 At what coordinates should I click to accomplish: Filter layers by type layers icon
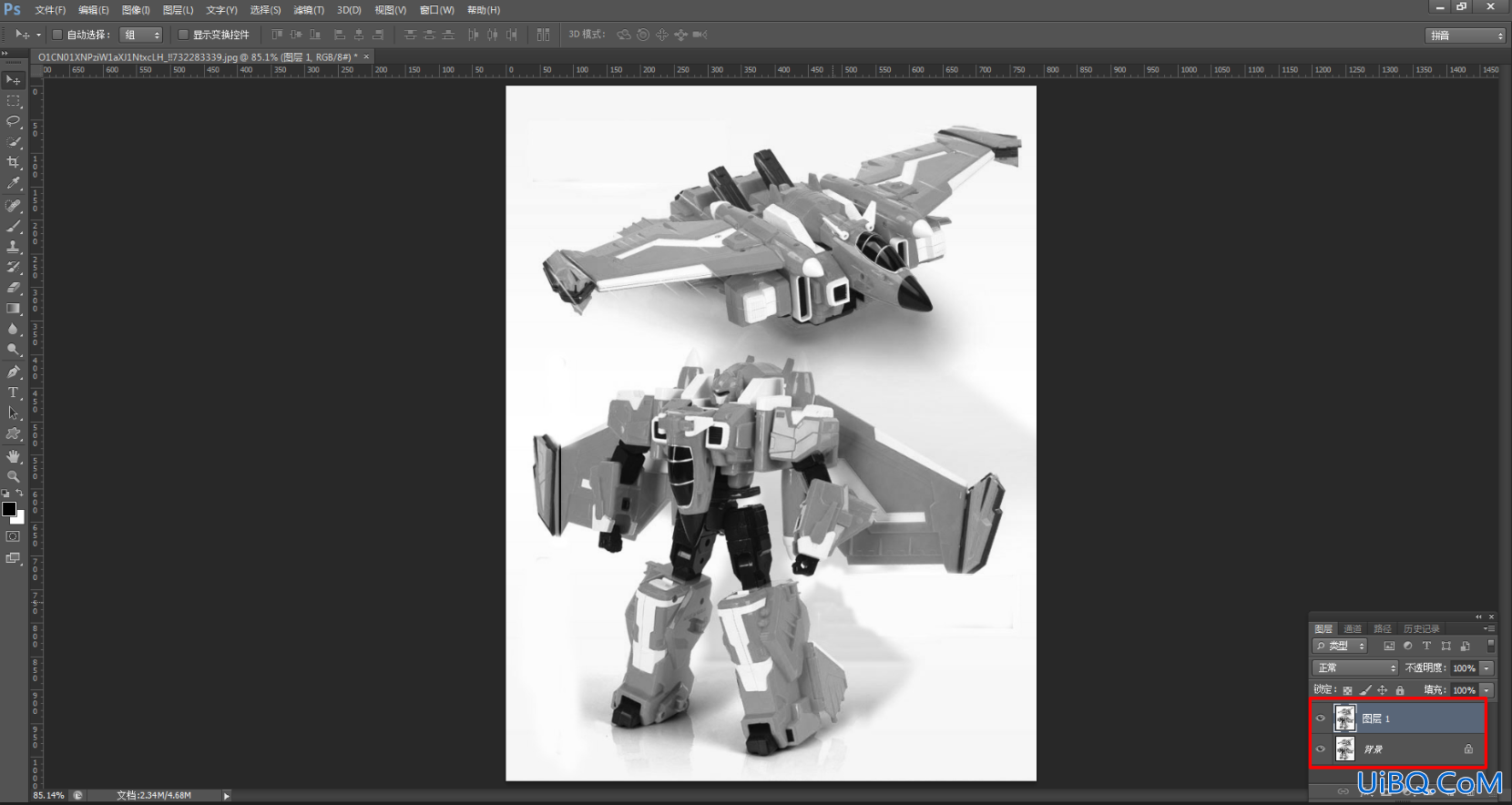point(1426,646)
